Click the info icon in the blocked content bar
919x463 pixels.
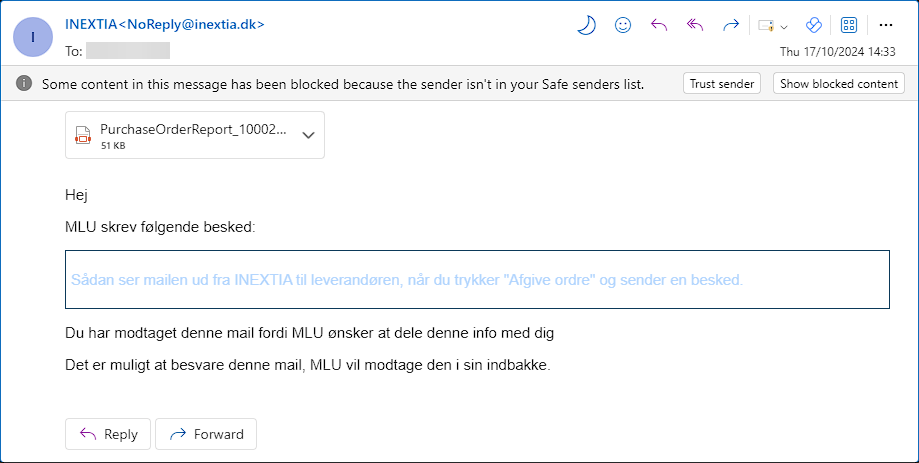tap(24, 83)
